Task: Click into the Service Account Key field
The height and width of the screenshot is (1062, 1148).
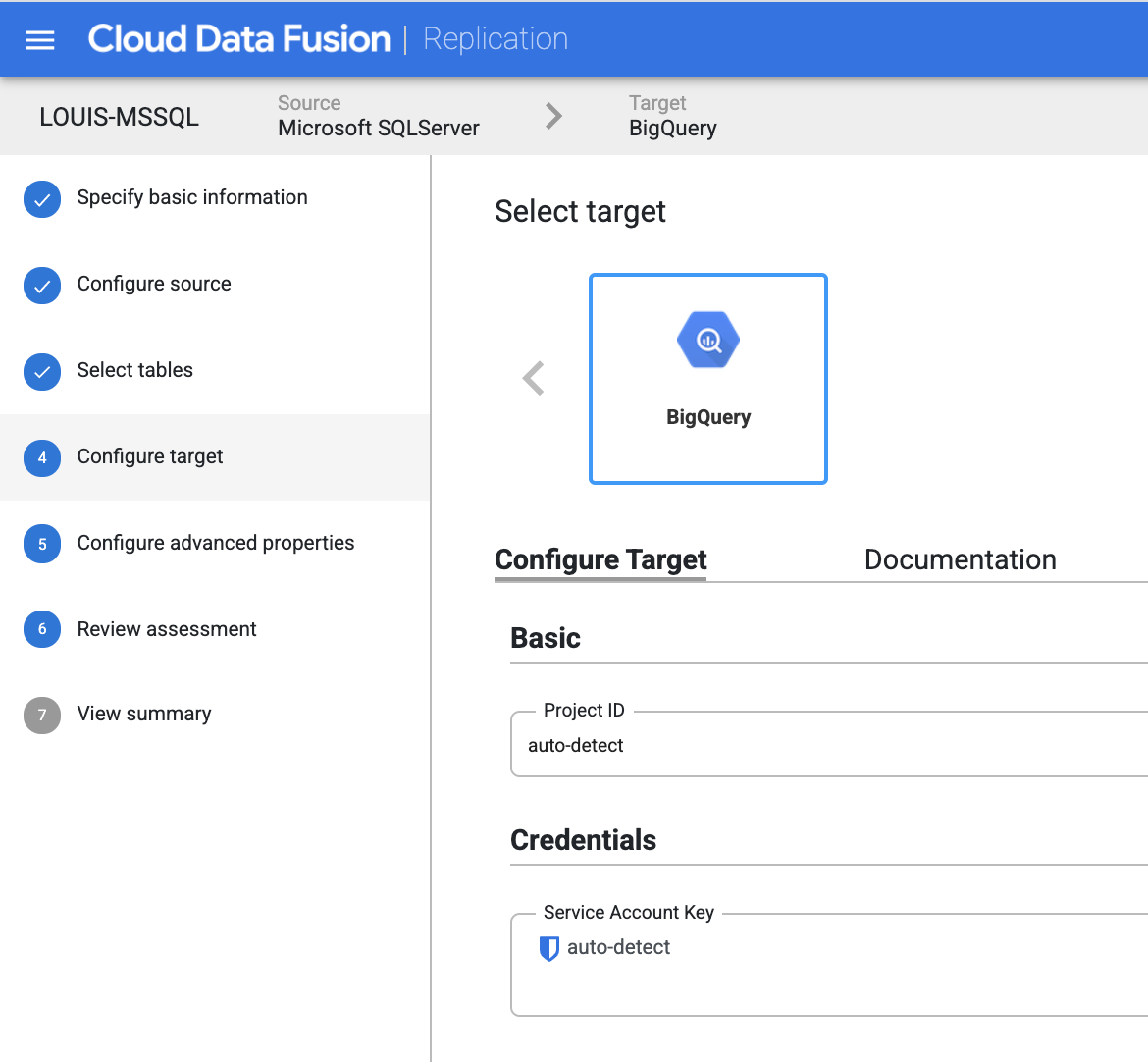Action: 829,966
